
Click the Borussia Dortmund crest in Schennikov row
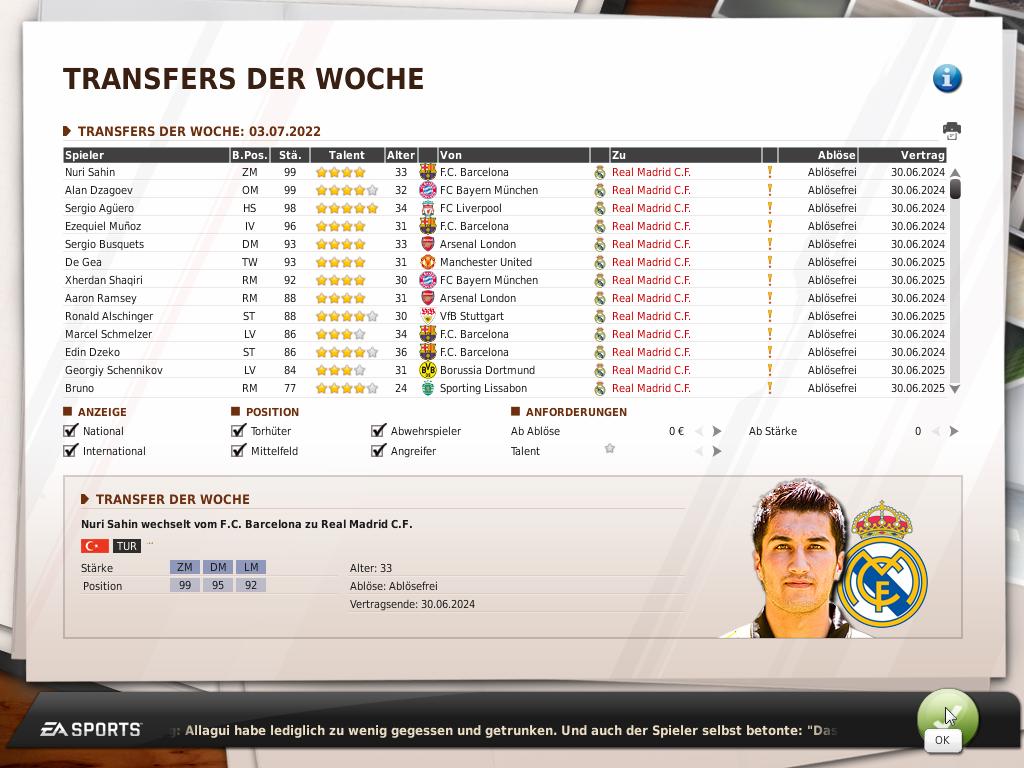[428, 370]
